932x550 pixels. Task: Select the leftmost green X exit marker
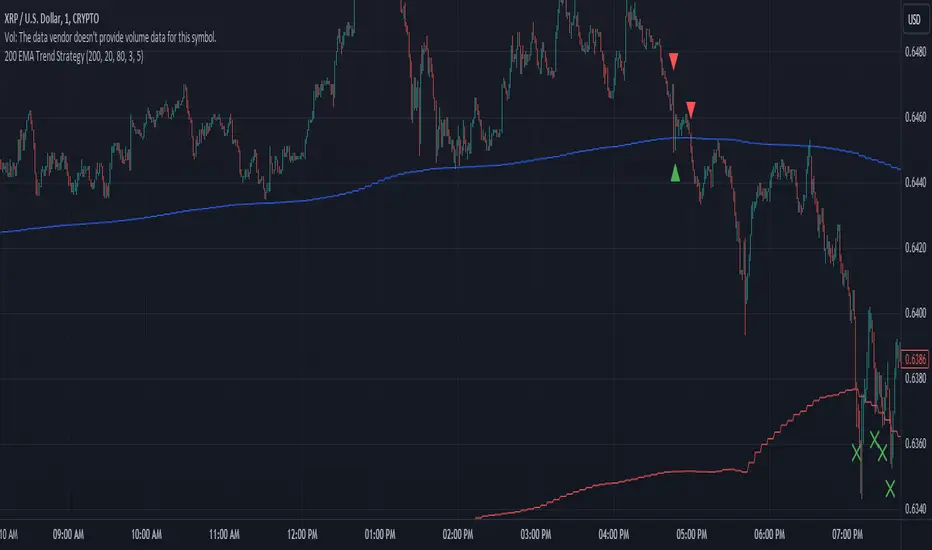(857, 453)
